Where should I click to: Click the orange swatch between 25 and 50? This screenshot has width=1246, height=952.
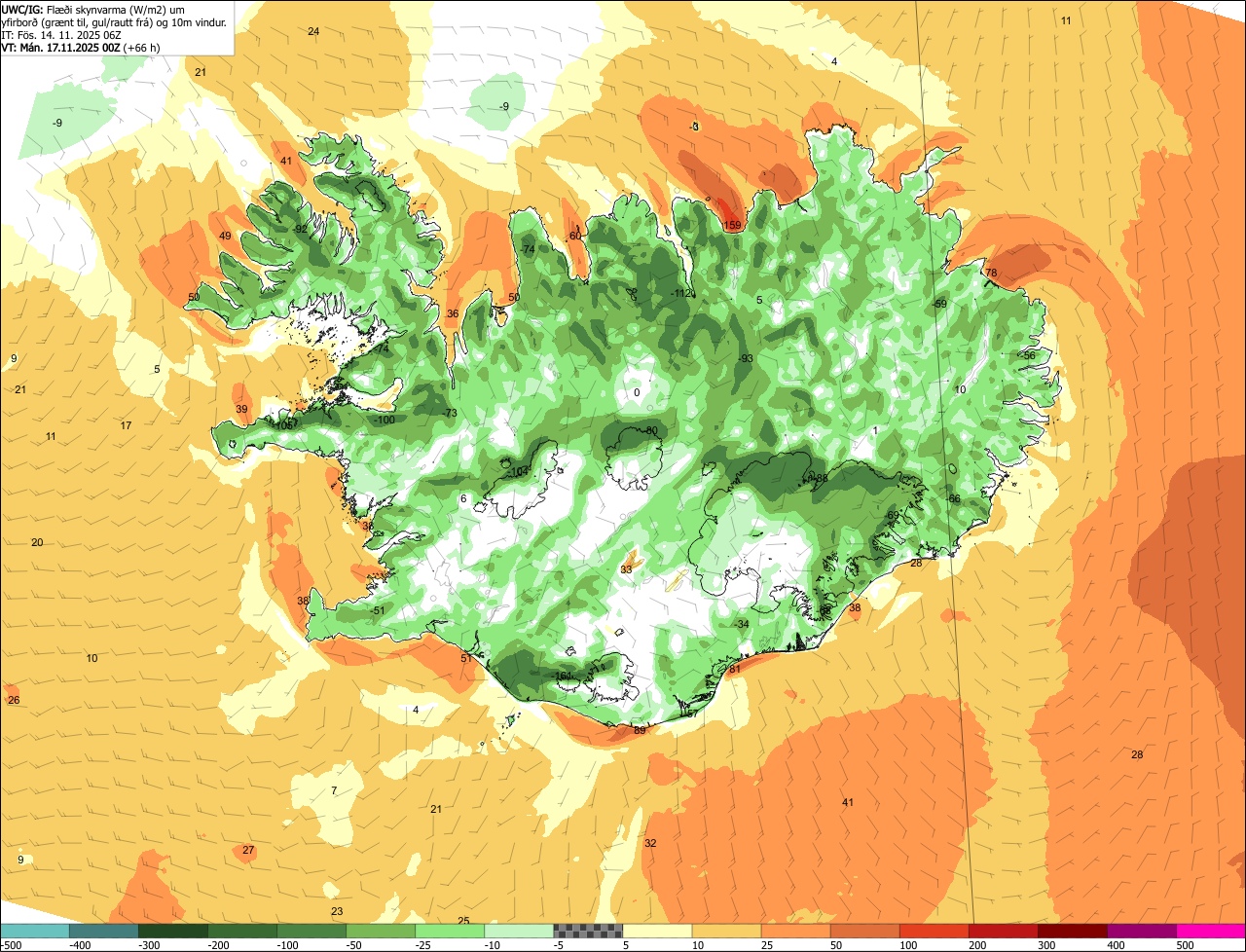(796, 931)
